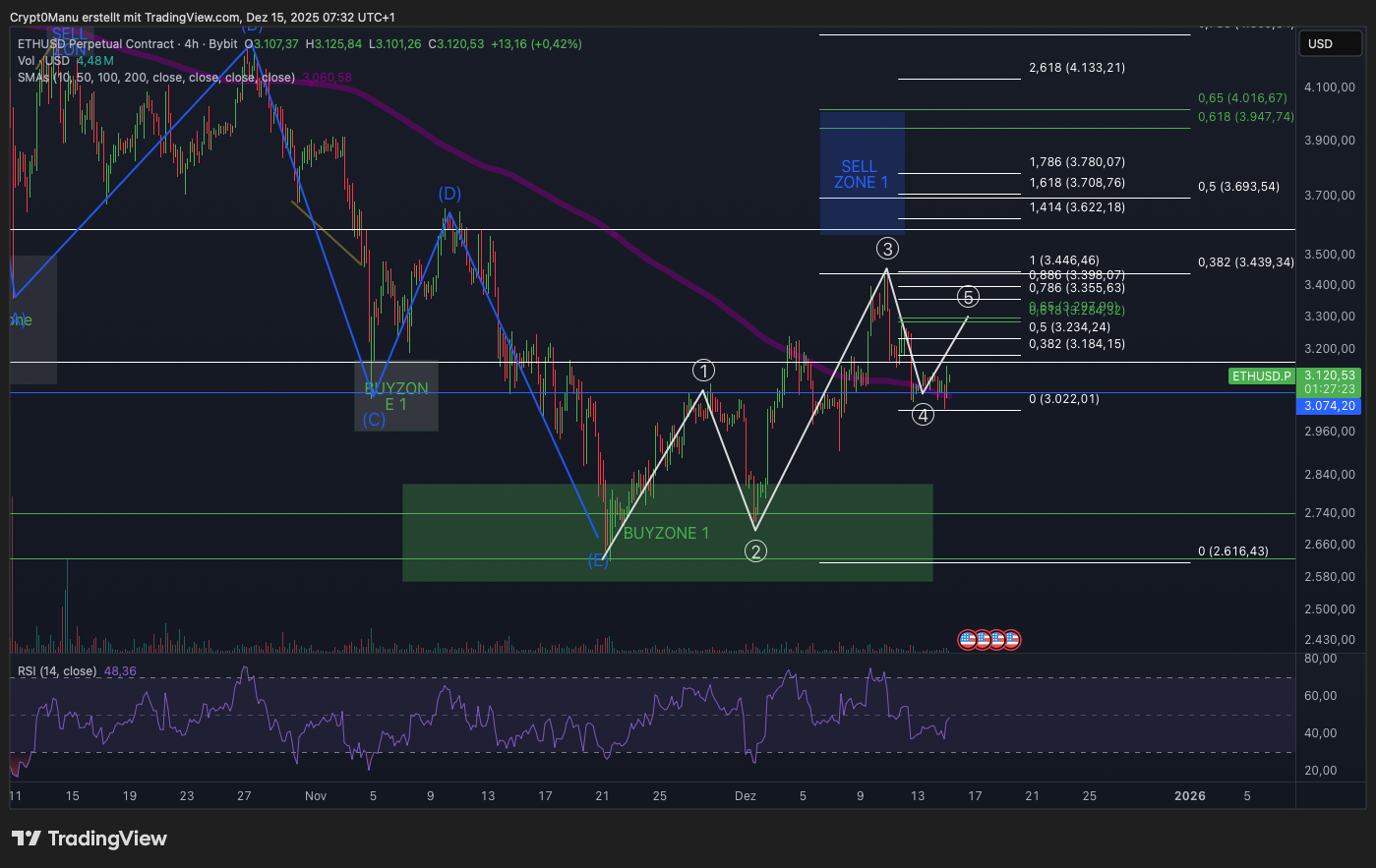Click the first US flag economic event icon
The height and width of the screenshot is (868, 1376).
[967, 640]
